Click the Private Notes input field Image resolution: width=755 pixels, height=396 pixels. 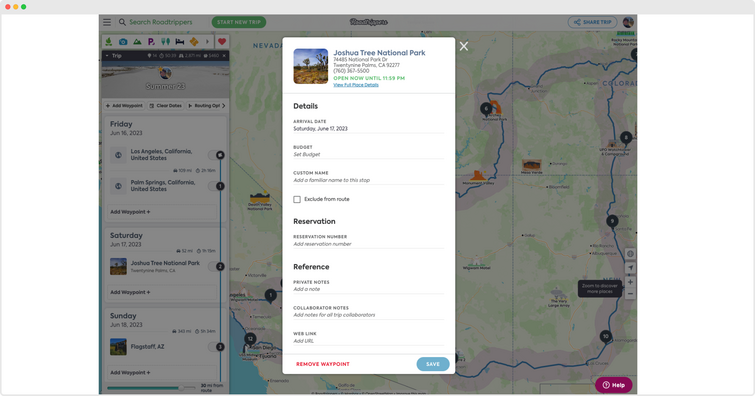point(368,289)
